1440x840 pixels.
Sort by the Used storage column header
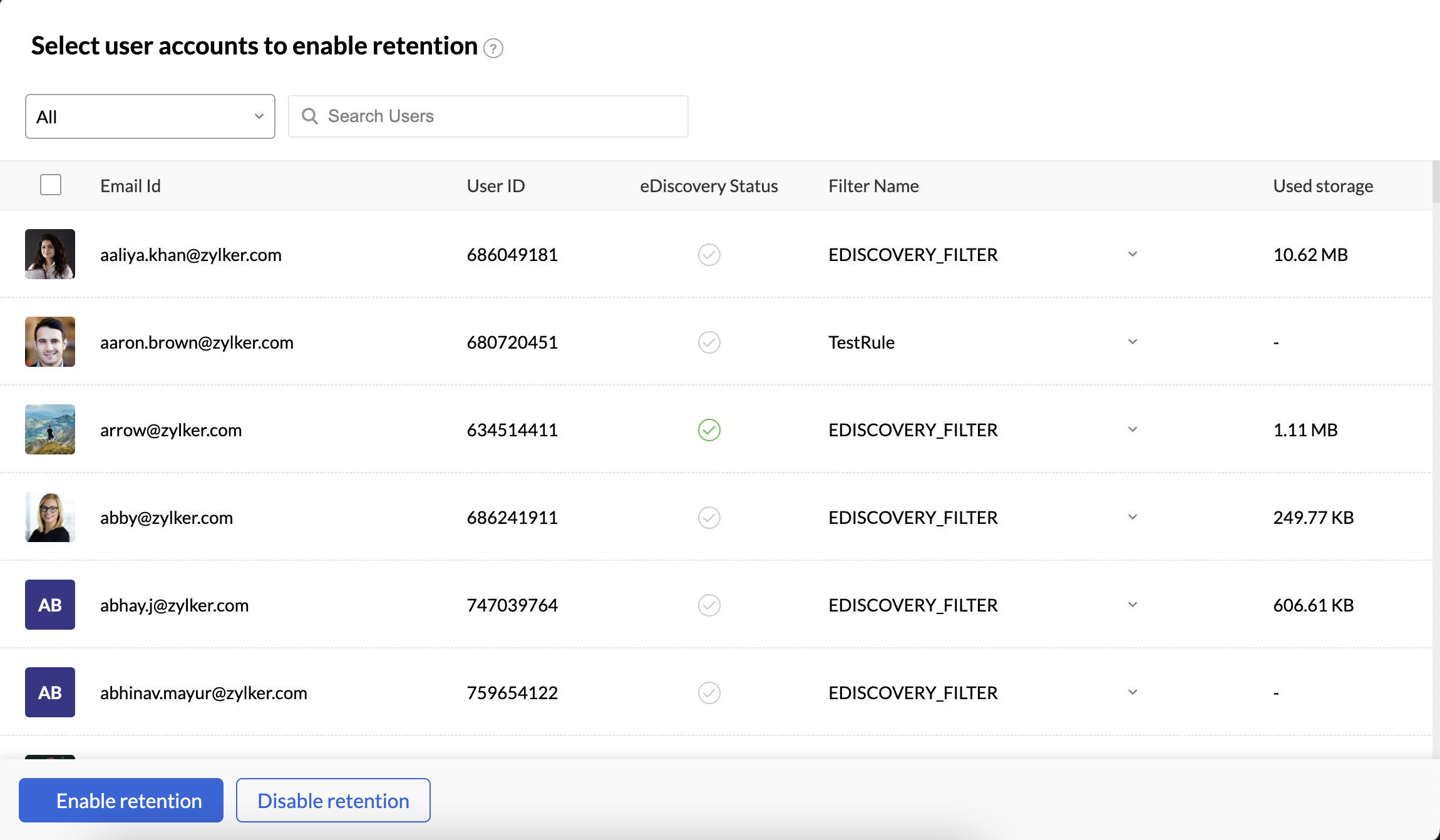click(x=1322, y=185)
